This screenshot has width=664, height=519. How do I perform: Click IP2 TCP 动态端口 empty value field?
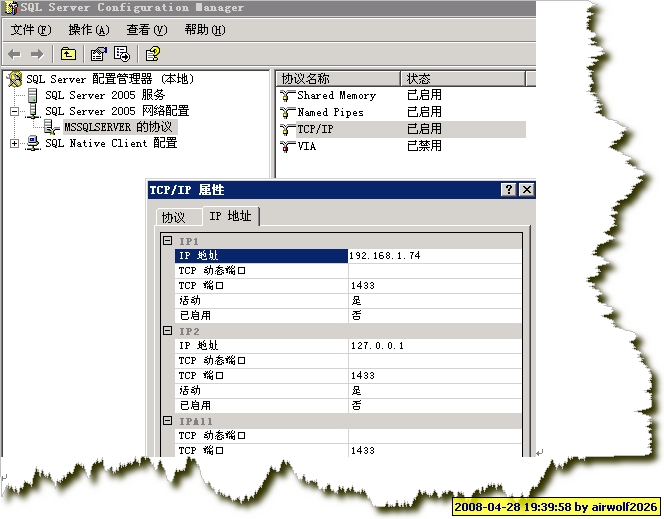coord(434,361)
